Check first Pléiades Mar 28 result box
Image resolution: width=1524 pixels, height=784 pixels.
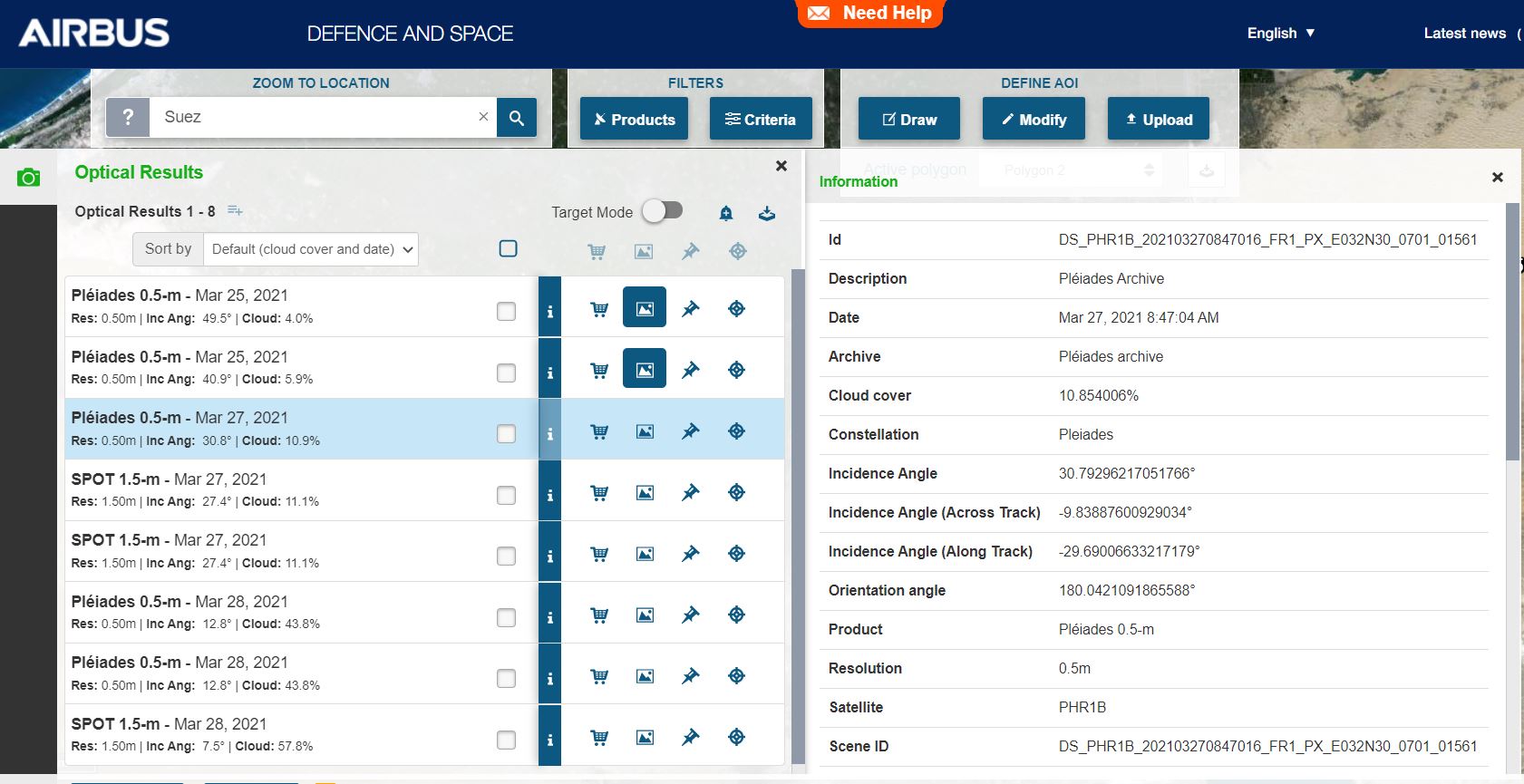506,617
